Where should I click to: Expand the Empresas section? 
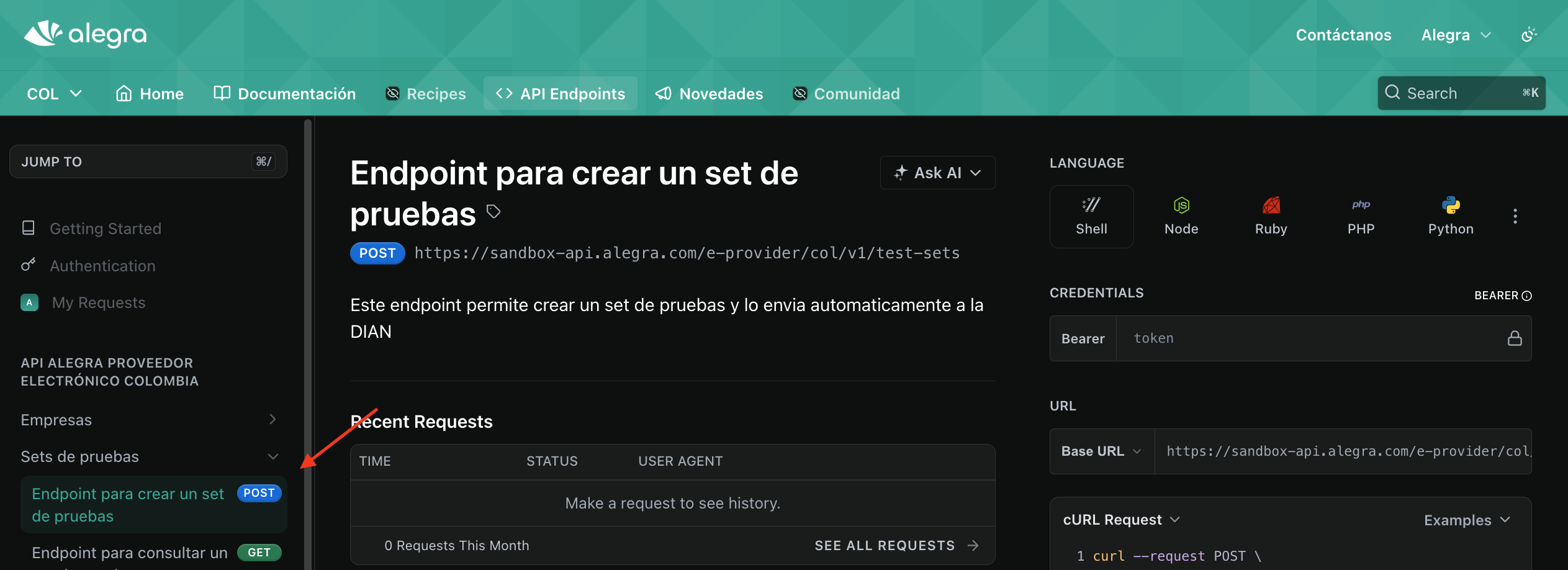click(149, 420)
